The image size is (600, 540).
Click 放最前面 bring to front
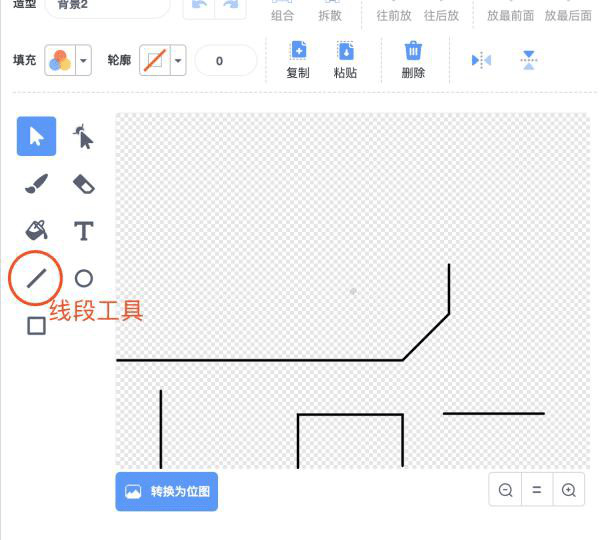click(510, 10)
